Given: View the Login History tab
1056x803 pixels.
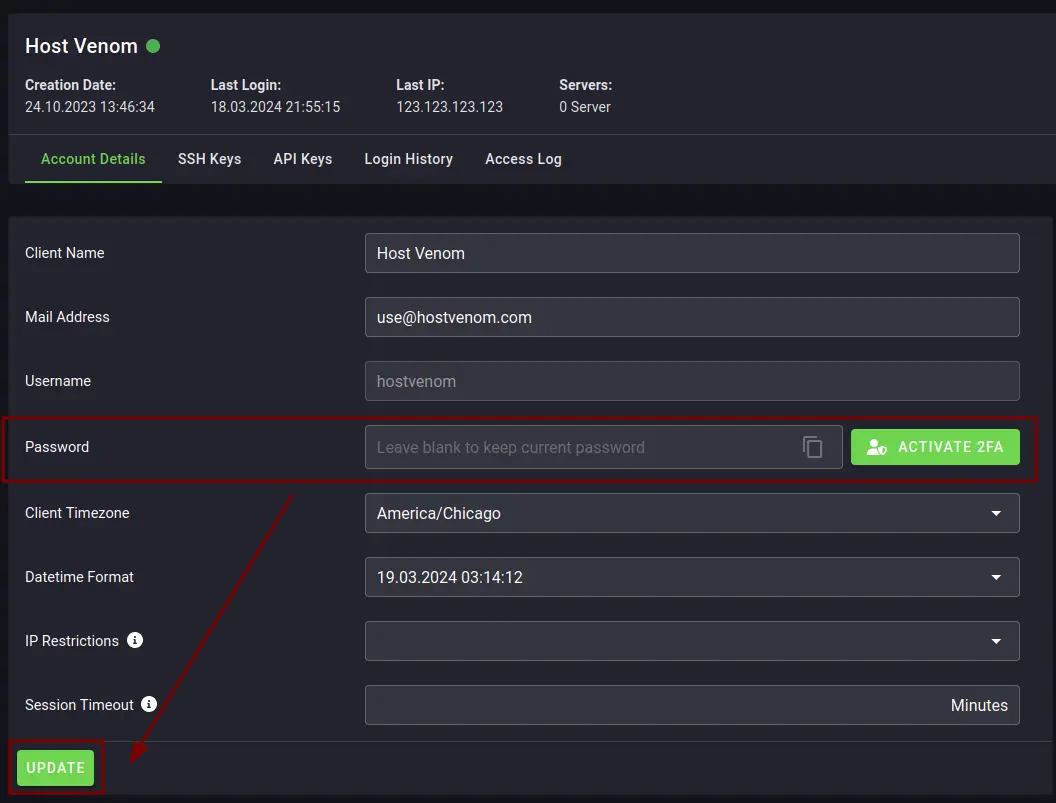Looking at the screenshot, I should [x=408, y=159].
